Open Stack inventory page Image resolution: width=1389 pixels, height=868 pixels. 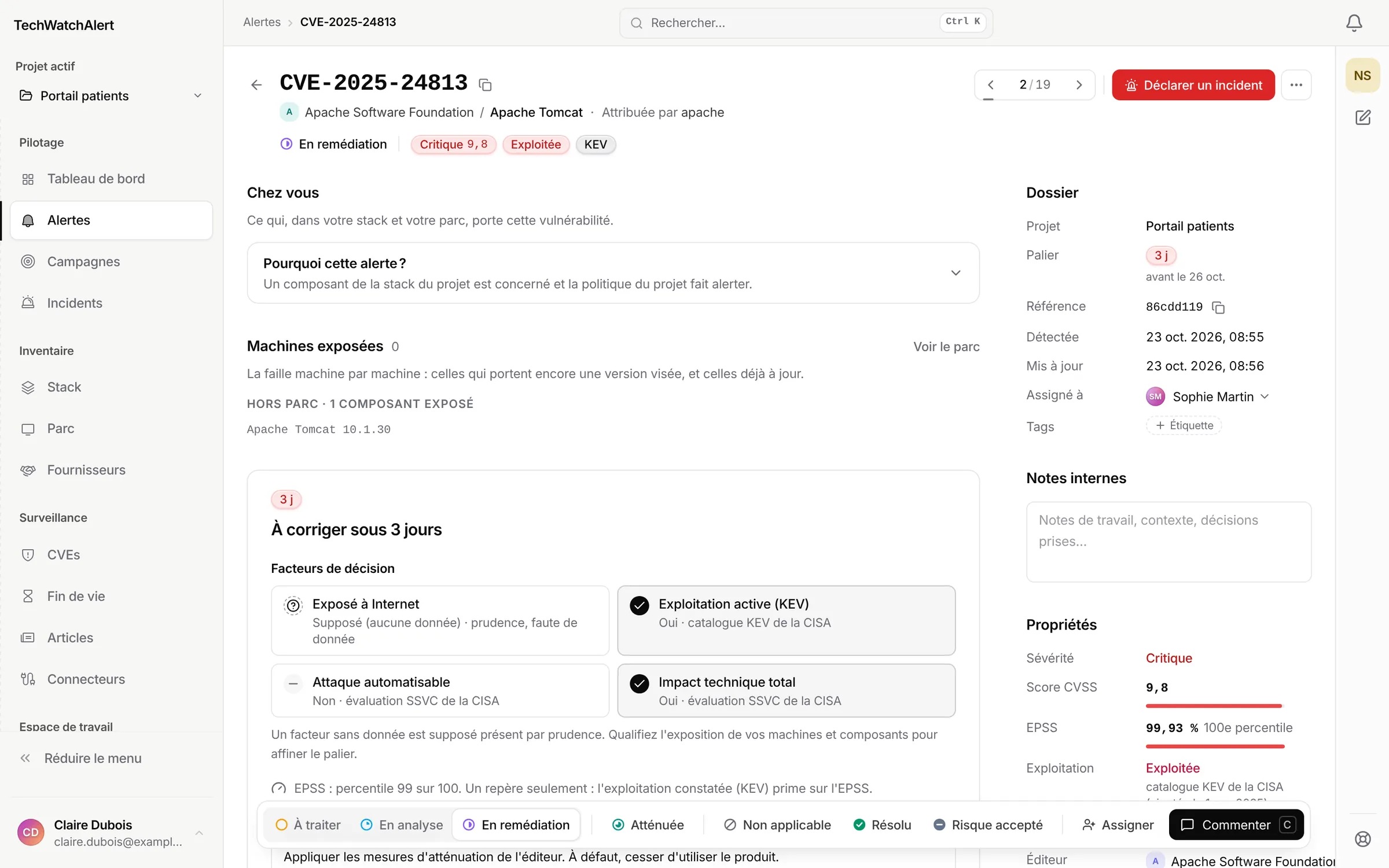pyautogui.click(x=111, y=387)
